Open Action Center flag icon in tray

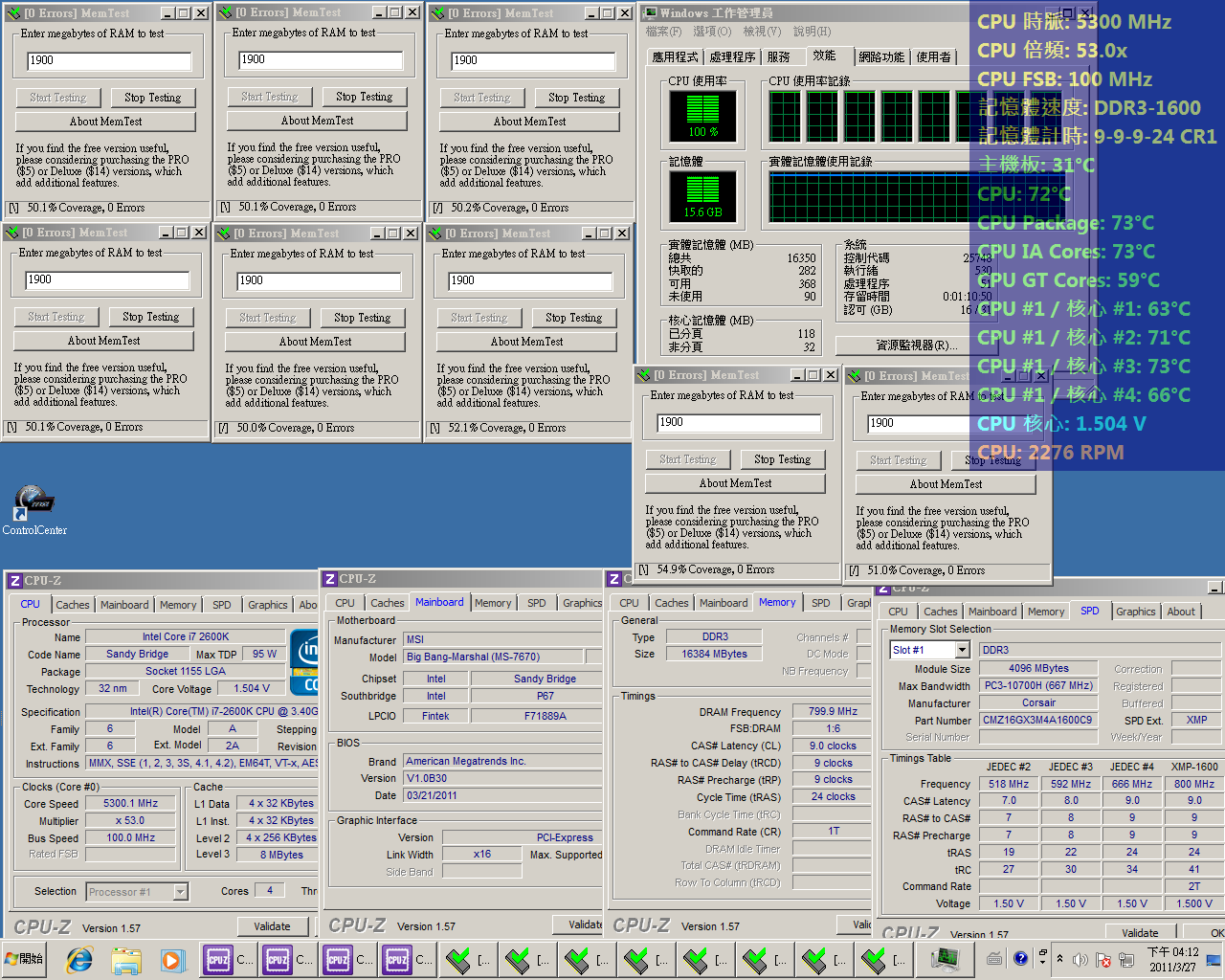coord(1102,959)
